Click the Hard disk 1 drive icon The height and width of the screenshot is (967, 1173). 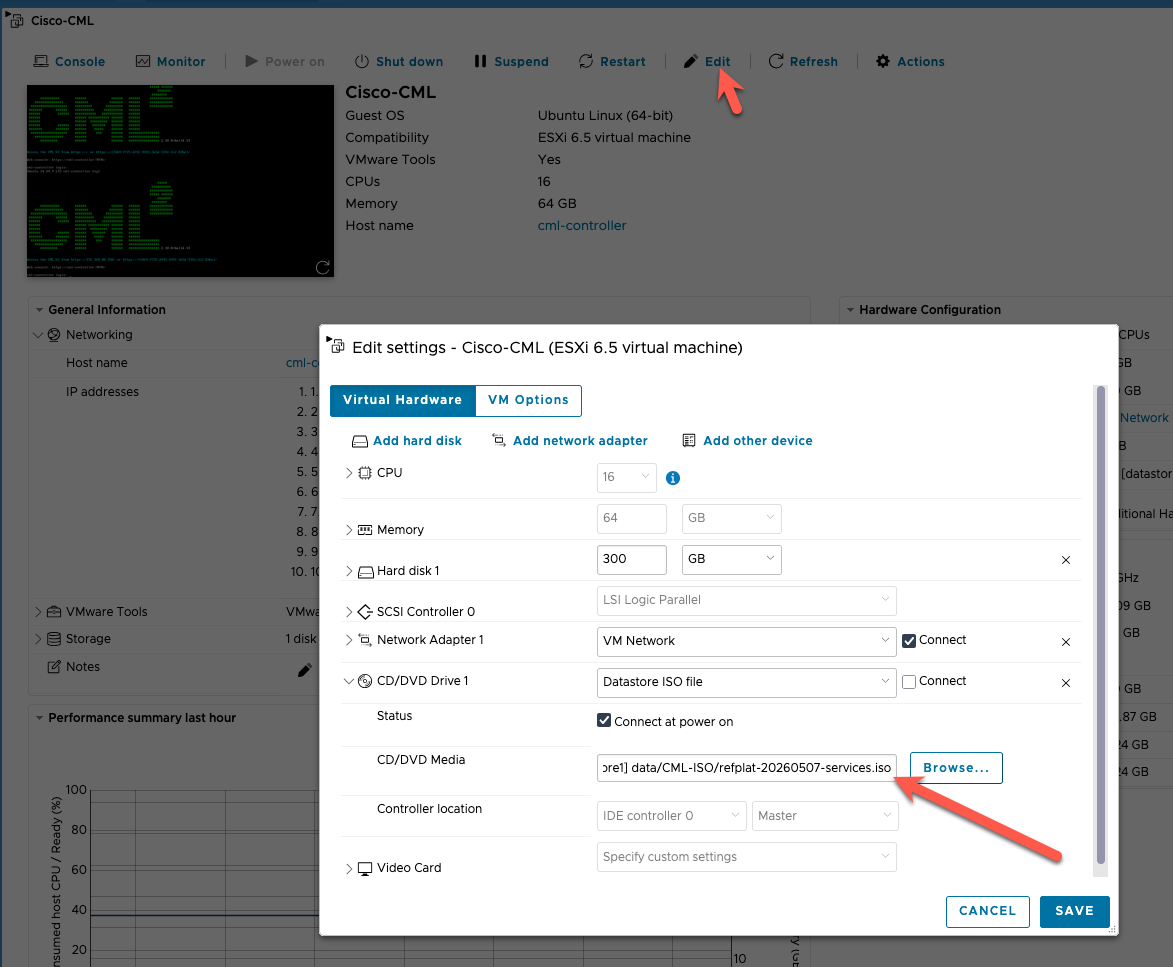tap(365, 572)
